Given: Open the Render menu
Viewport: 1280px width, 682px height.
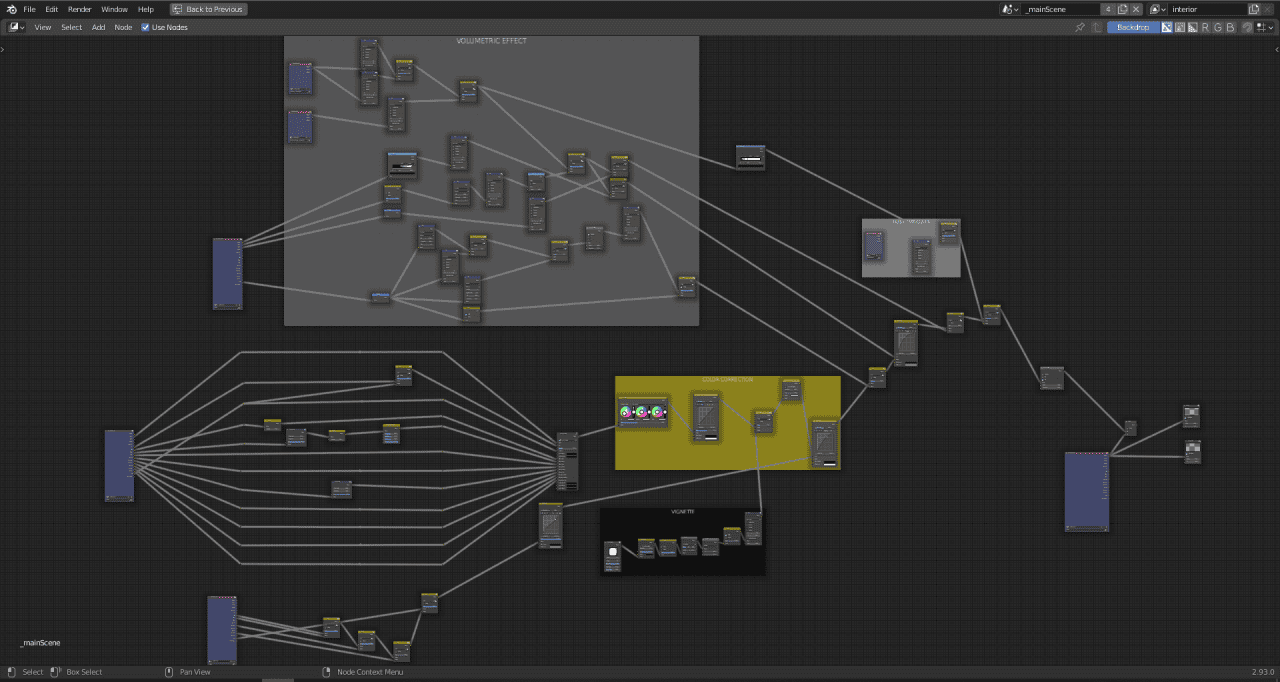Looking at the screenshot, I should (x=79, y=9).
